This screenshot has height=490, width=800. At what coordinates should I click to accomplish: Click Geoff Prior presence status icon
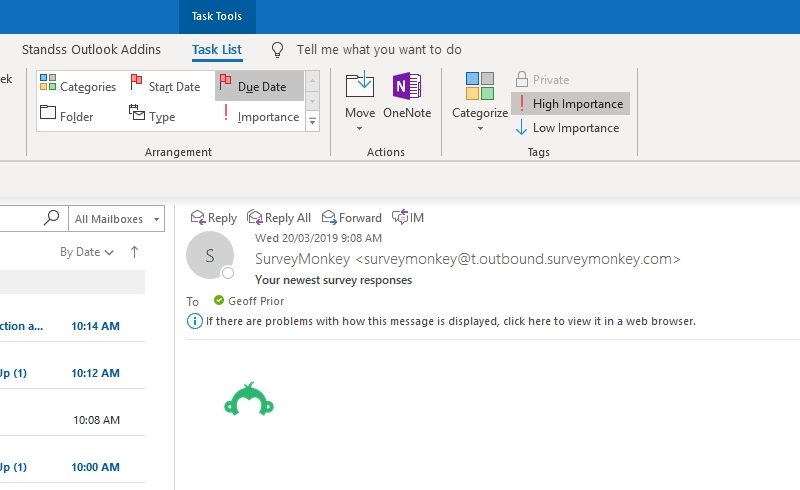click(219, 300)
